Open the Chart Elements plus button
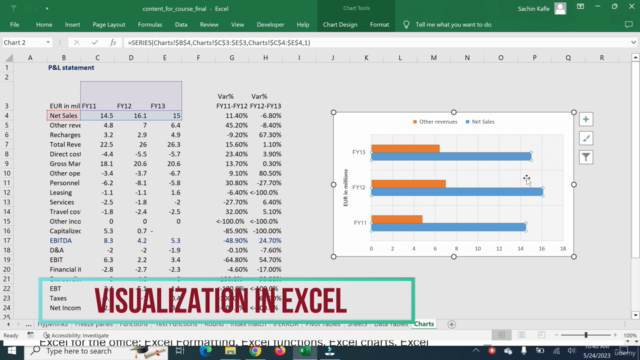This screenshot has height=360, width=640. coord(586,119)
